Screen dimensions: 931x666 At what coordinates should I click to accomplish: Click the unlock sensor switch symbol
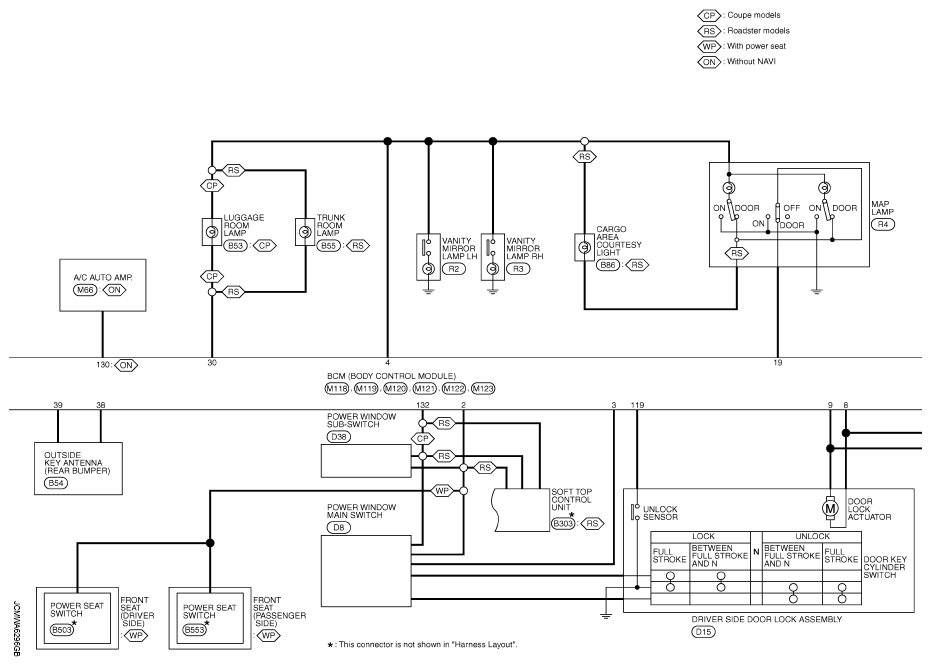[x=635, y=514]
